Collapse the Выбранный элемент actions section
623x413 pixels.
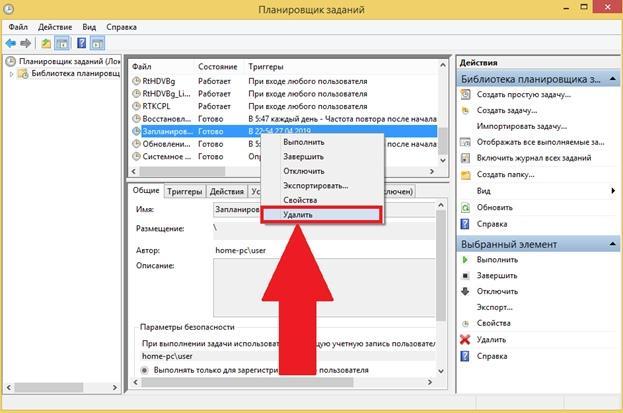click(613, 244)
